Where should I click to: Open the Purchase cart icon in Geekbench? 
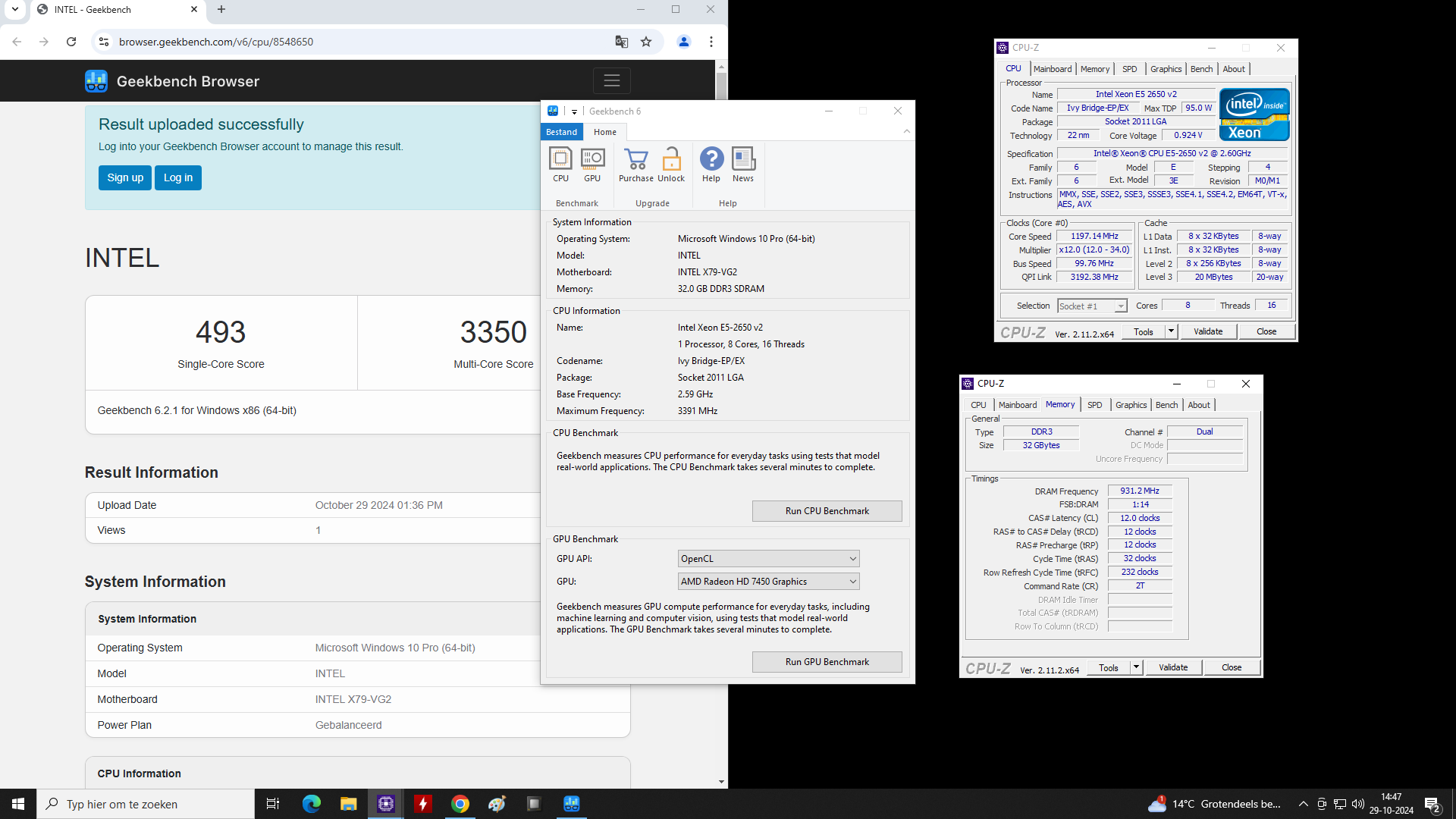pos(635,165)
